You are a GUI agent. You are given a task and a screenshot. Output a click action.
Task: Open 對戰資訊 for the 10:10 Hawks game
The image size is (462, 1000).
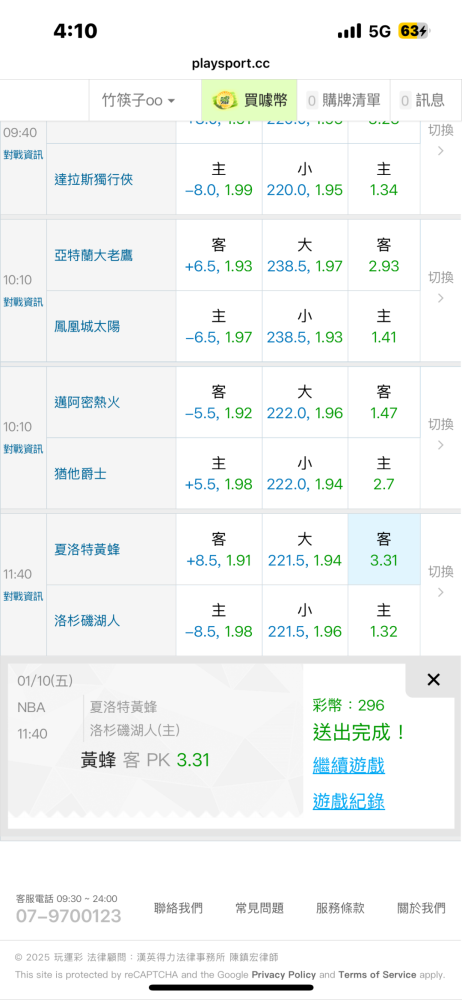23,302
